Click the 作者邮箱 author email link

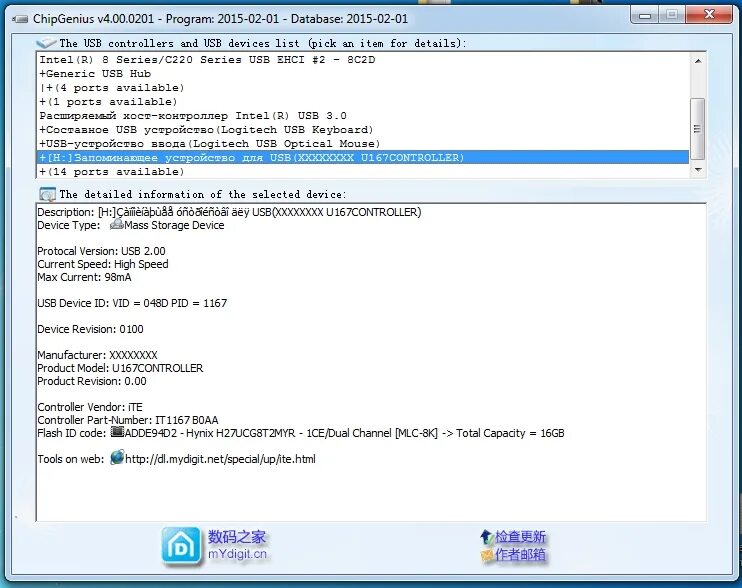click(x=520, y=554)
